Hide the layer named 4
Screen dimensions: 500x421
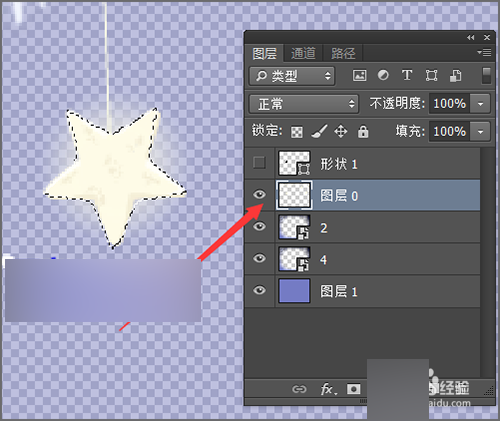coord(259,258)
